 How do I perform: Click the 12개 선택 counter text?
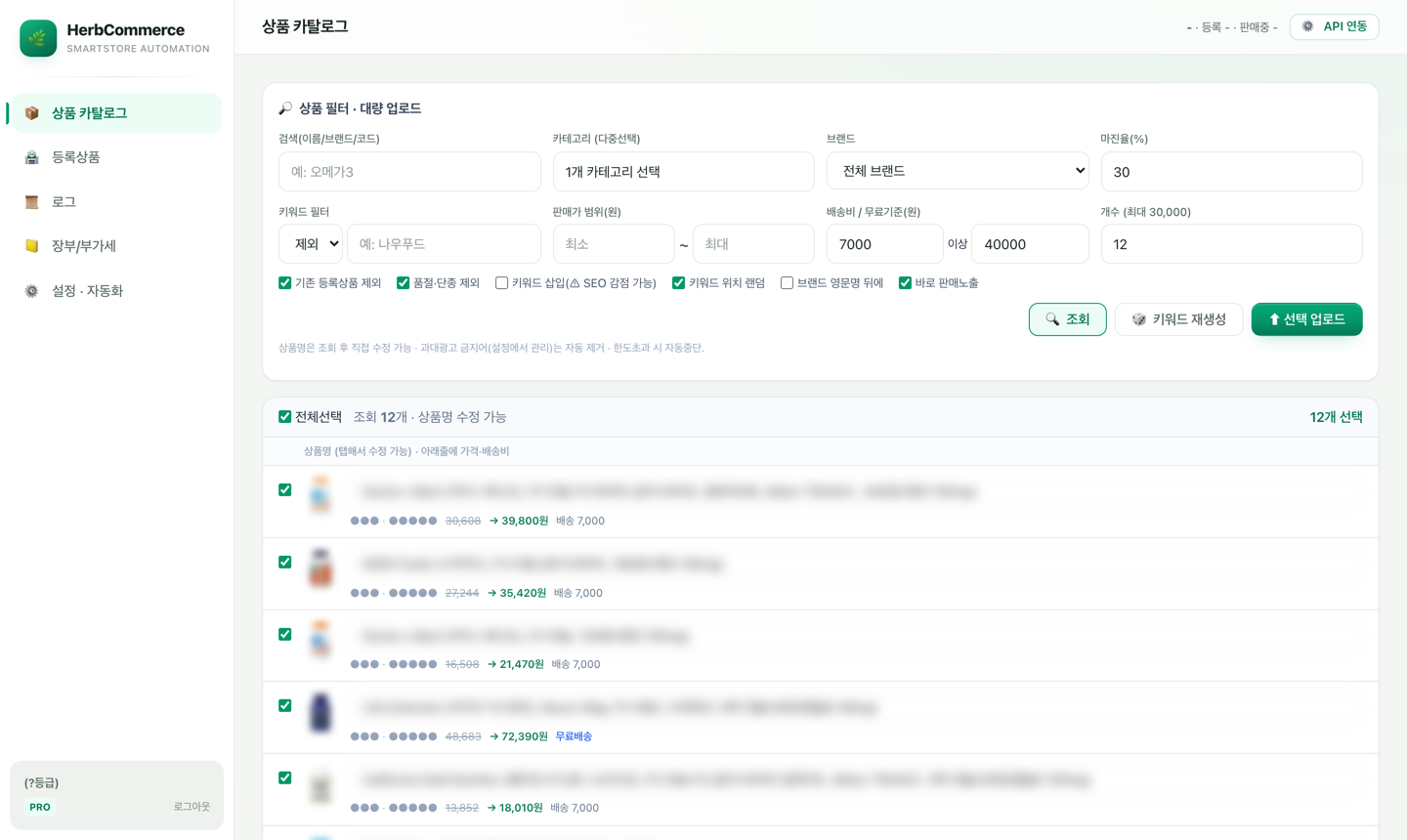pyautogui.click(x=1336, y=417)
